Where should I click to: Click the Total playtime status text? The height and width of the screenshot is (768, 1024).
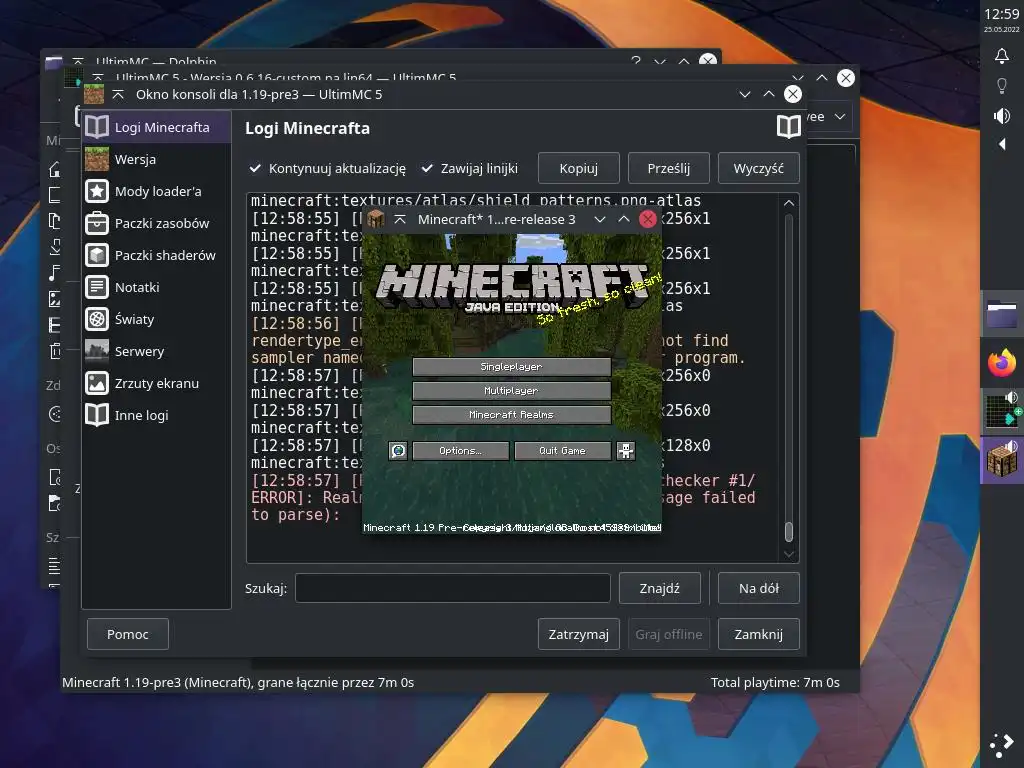775,682
